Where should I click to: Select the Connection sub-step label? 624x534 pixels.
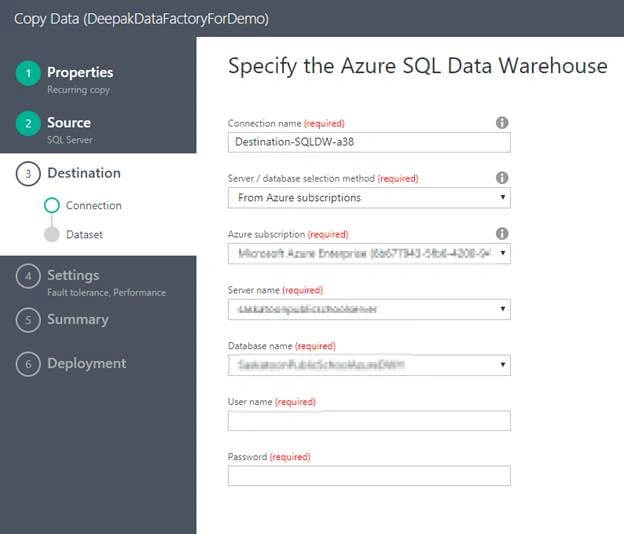point(94,205)
